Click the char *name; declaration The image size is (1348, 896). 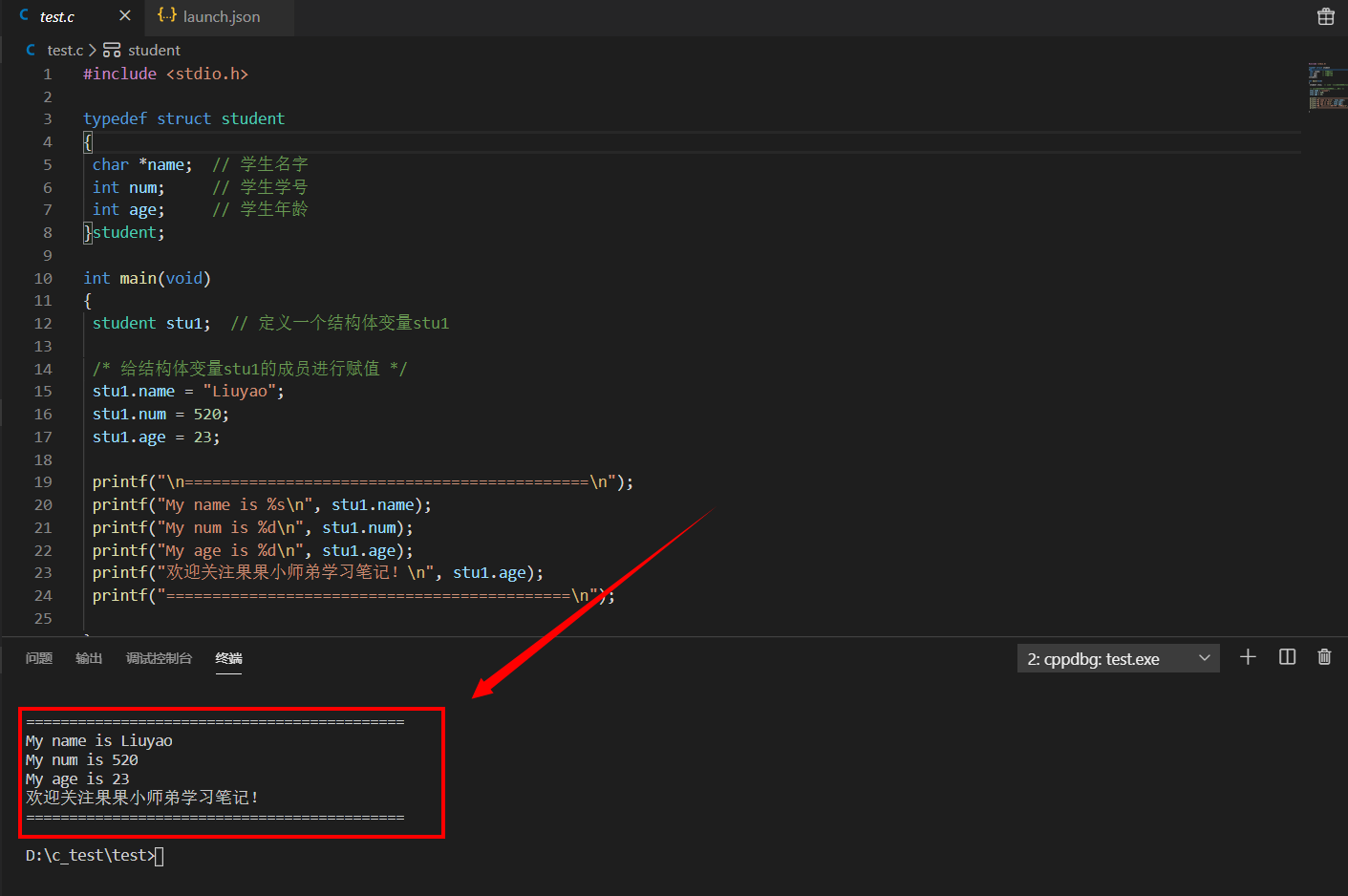(x=142, y=164)
